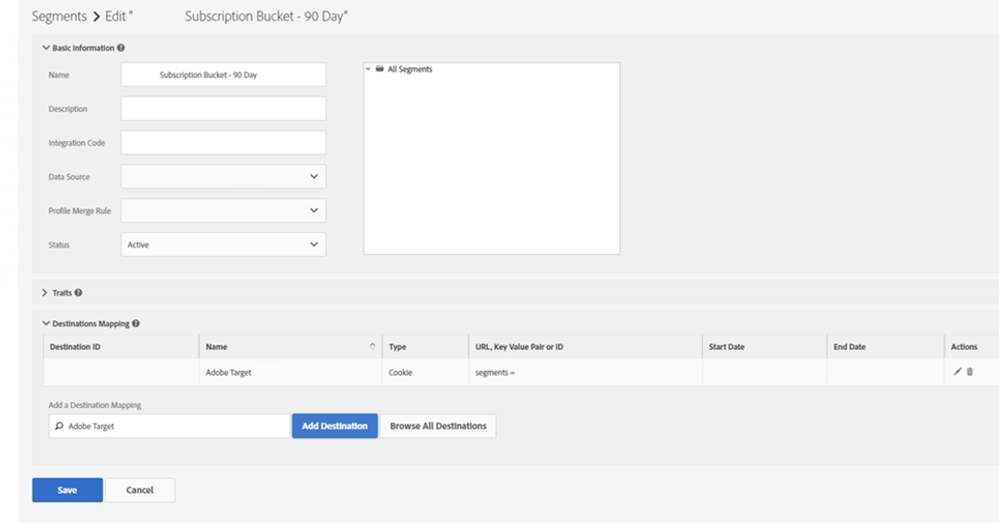
Task: Click the All Segments folder icon
Action: point(379,70)
